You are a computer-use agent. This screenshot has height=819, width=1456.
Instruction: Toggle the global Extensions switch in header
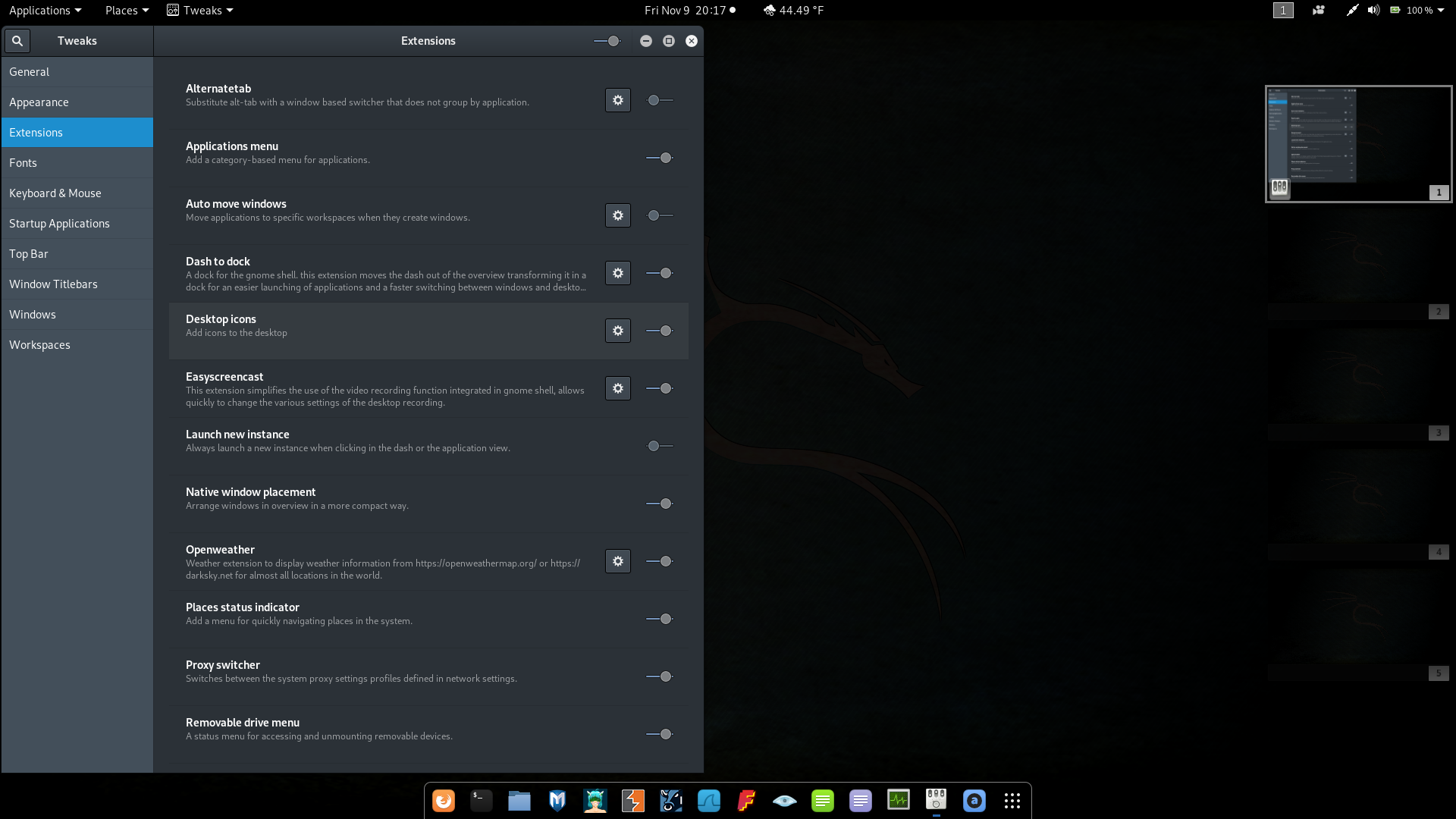607,41
